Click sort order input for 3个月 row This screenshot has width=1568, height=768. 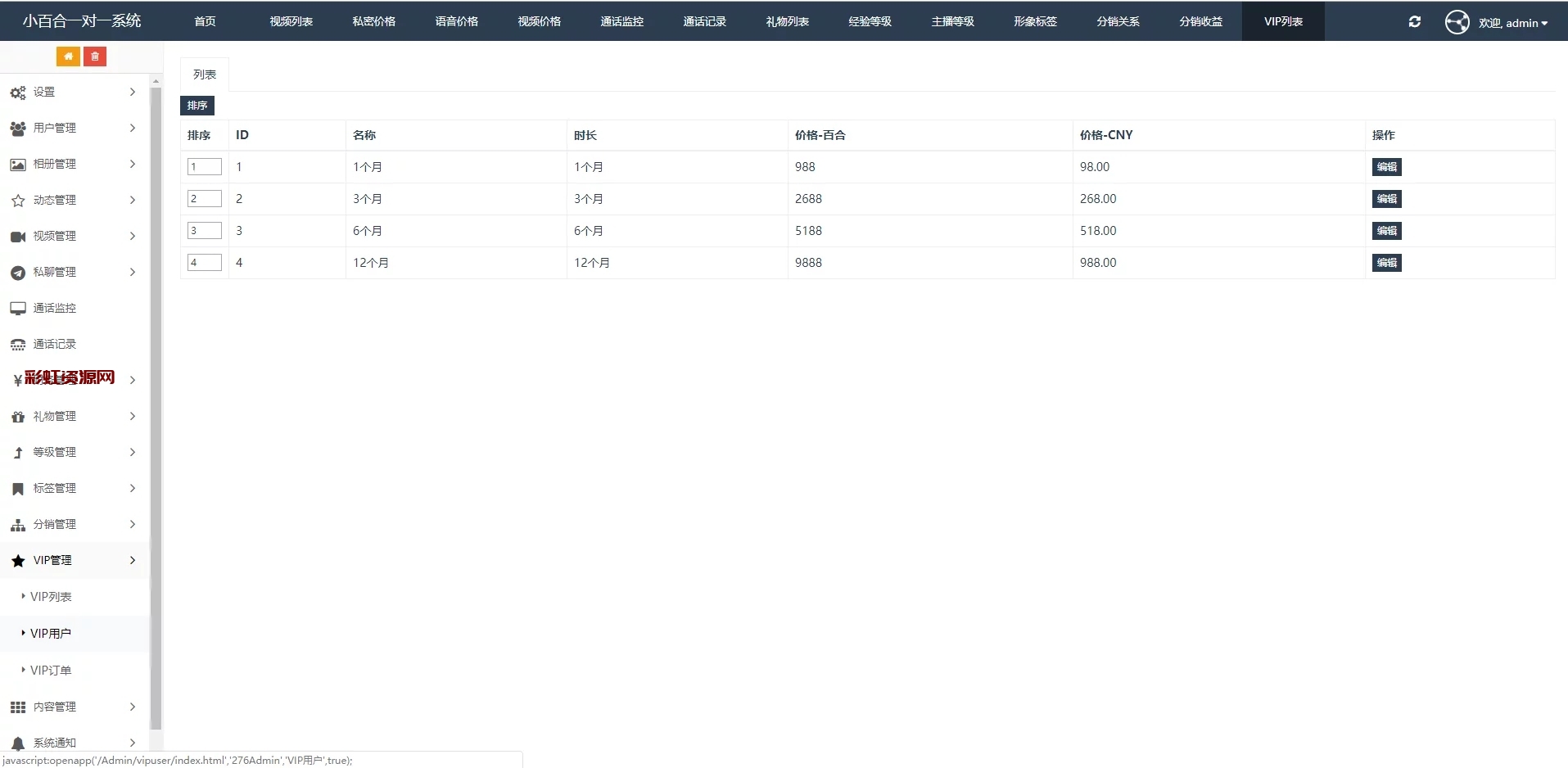[x=205, y=199]
